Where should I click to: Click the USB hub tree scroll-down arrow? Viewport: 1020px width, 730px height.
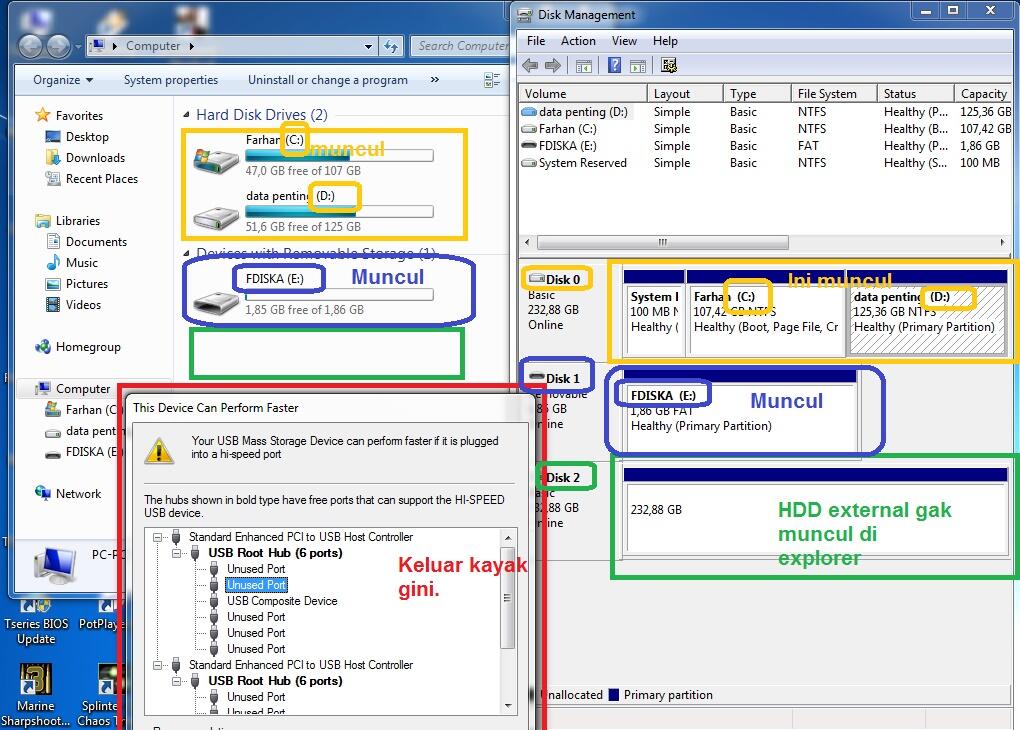[x=508, y=706]
